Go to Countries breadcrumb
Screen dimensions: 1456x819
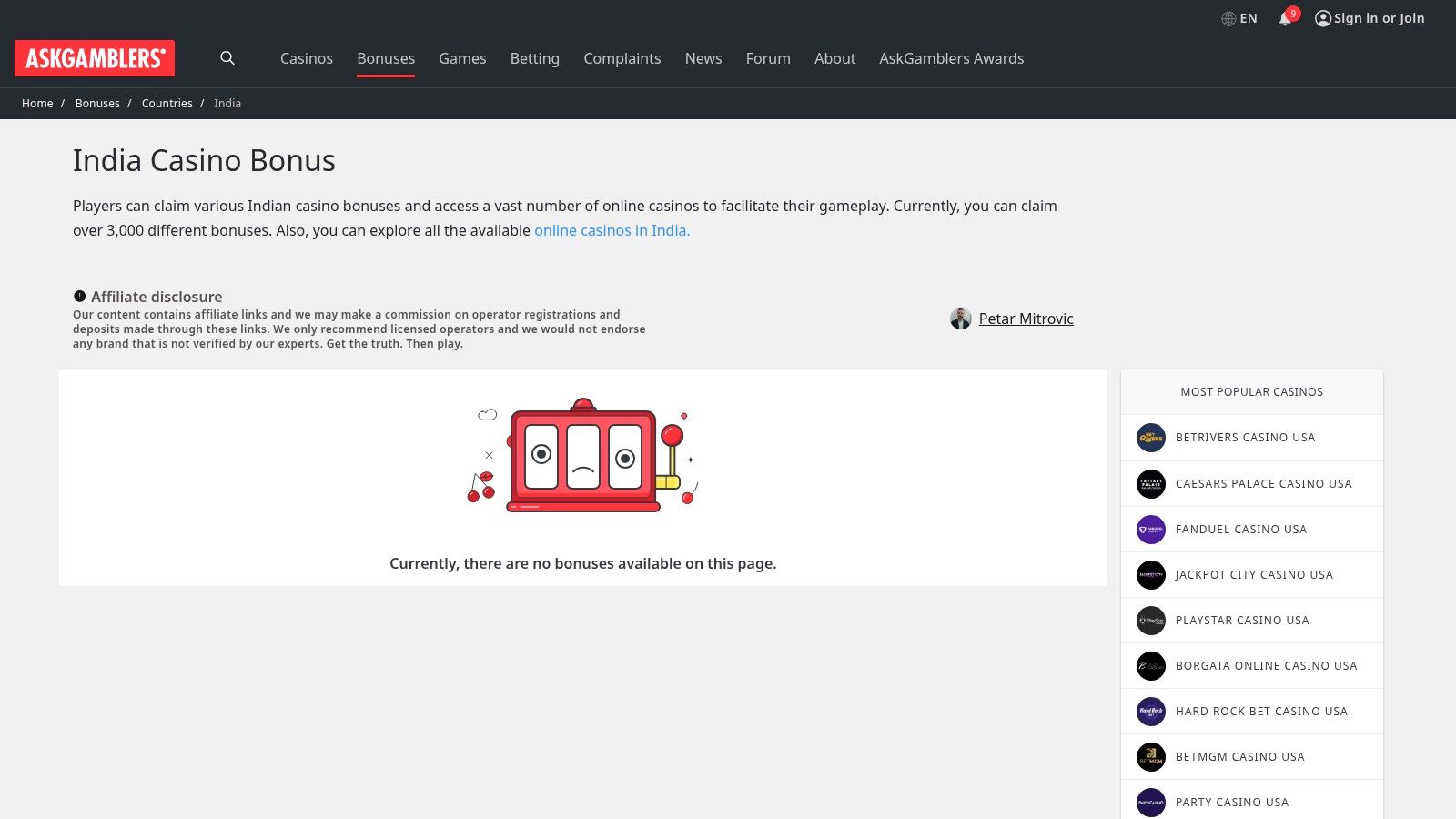167,104
